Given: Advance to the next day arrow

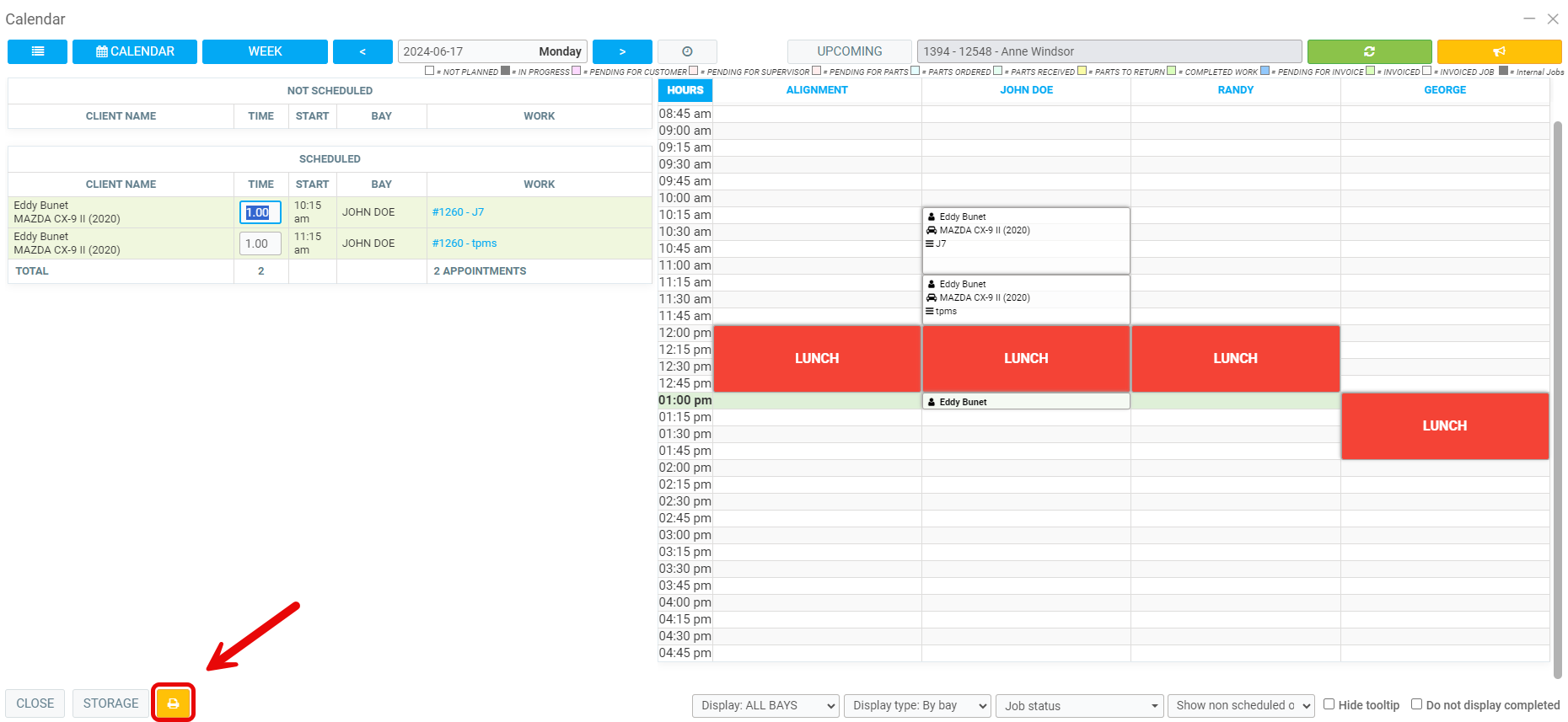Looking at the screenshot, I should tap(622, 51).
